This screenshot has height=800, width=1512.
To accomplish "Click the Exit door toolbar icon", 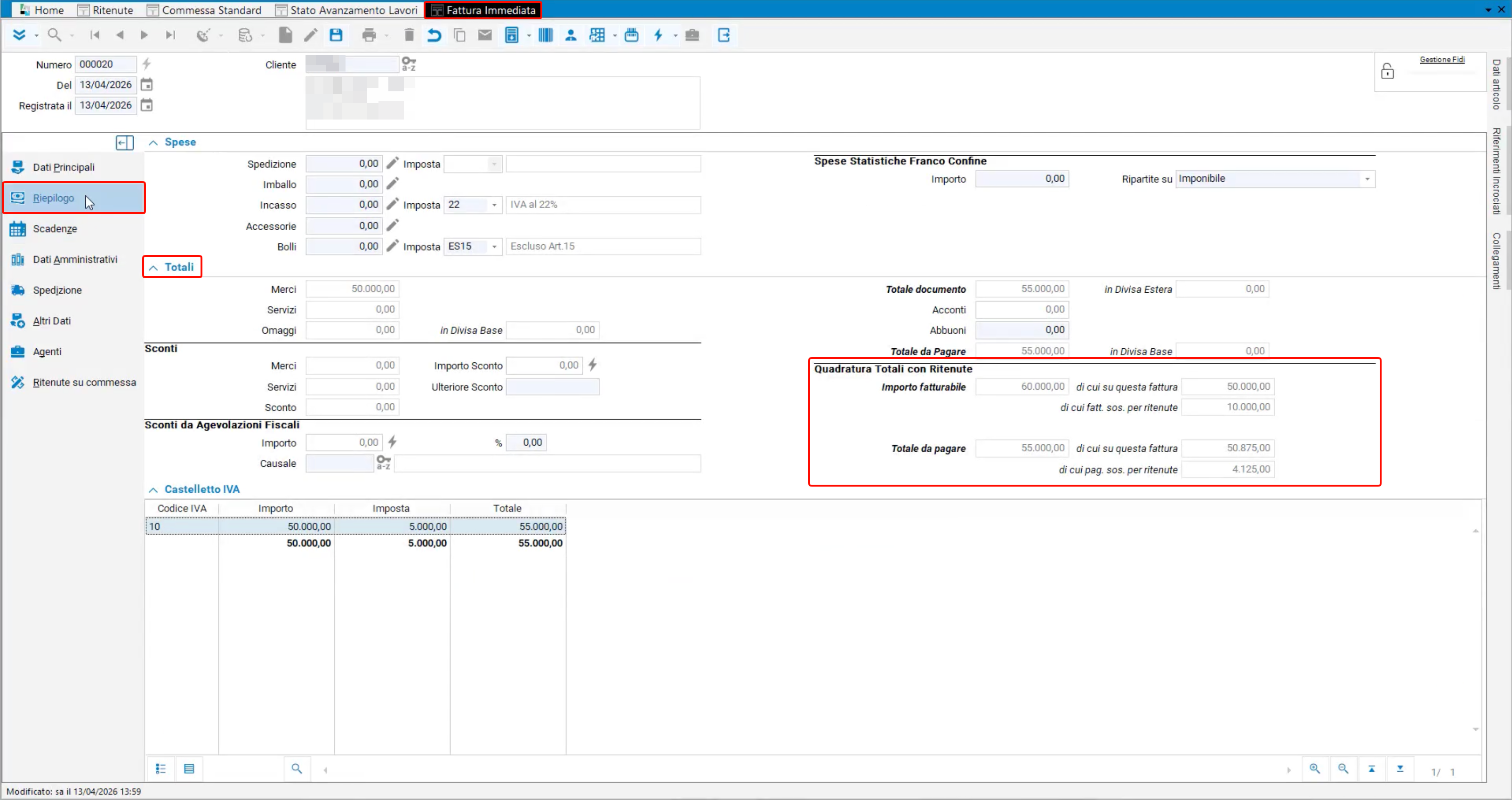I will (724, 35).
